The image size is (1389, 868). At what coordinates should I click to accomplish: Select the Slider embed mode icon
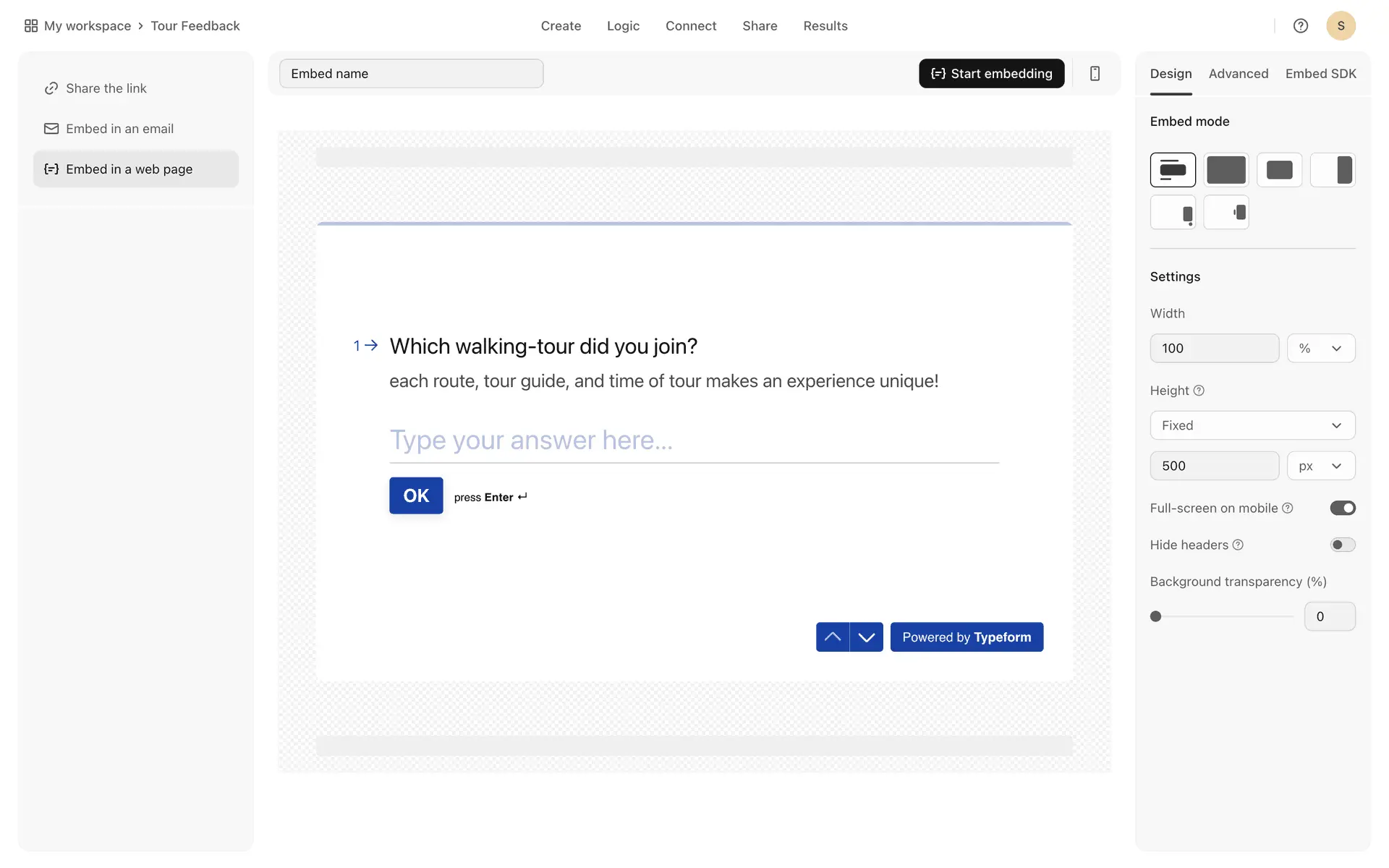tap(1333, 170)
